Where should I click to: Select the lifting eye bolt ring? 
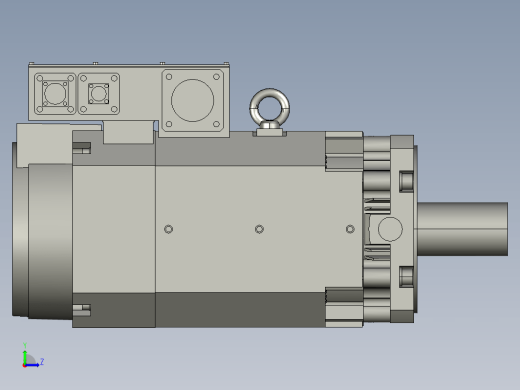(269, 107)
